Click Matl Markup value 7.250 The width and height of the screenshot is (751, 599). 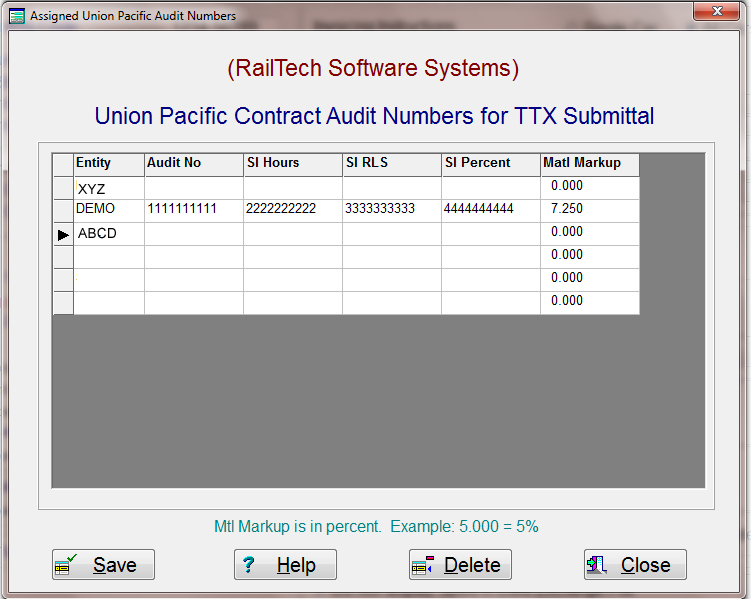coord(590,211)
